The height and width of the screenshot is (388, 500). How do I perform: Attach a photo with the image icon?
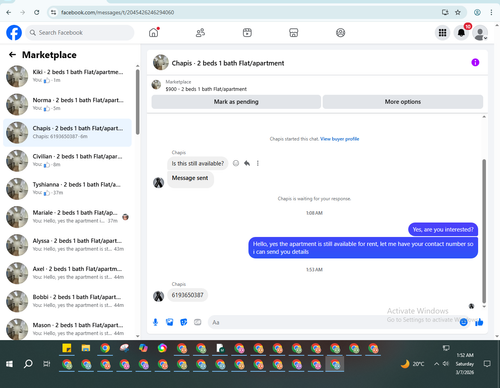(x=170, y=322)
